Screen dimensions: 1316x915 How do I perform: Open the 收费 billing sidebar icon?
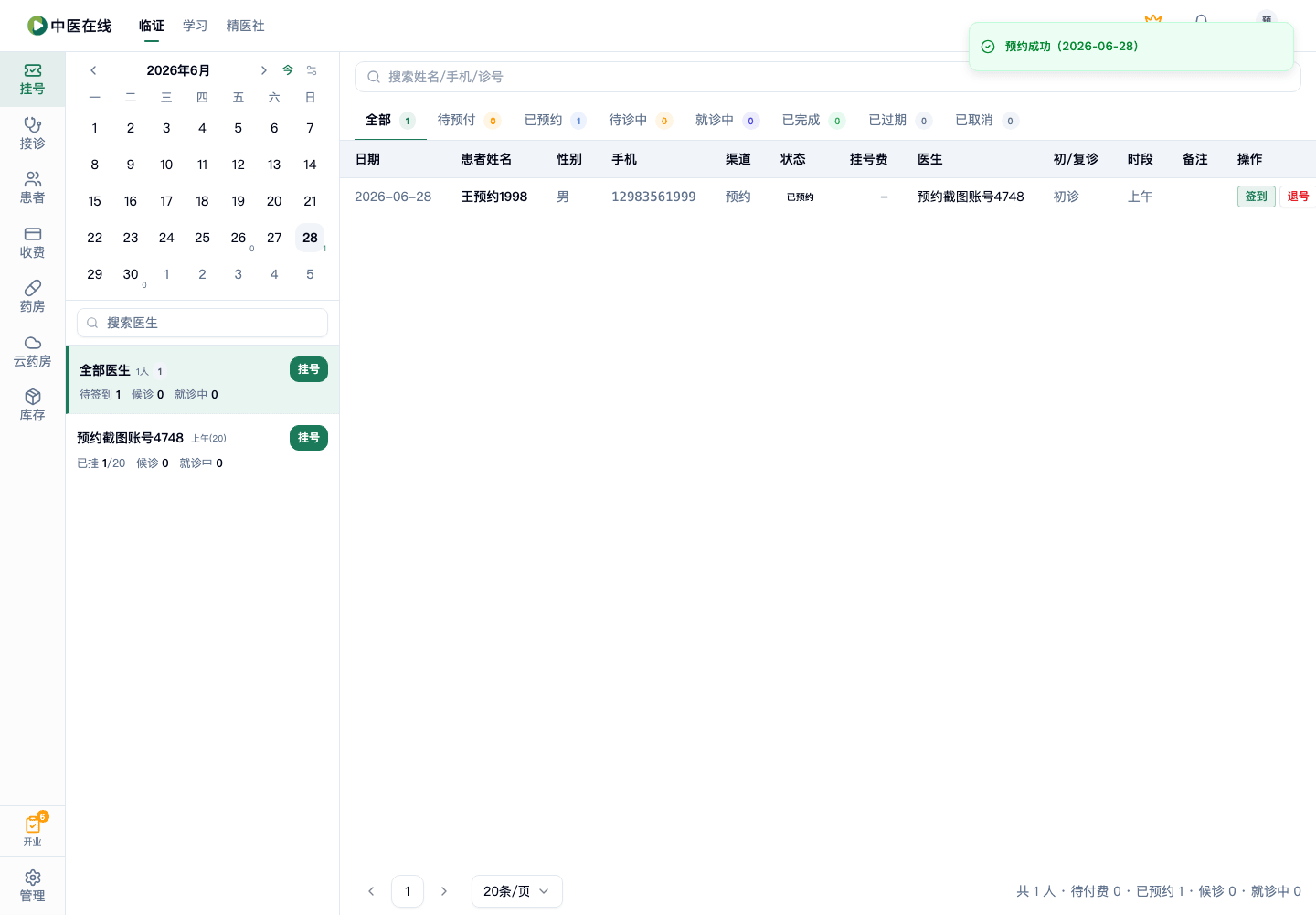pyautogui.click(x=32, y=242)
